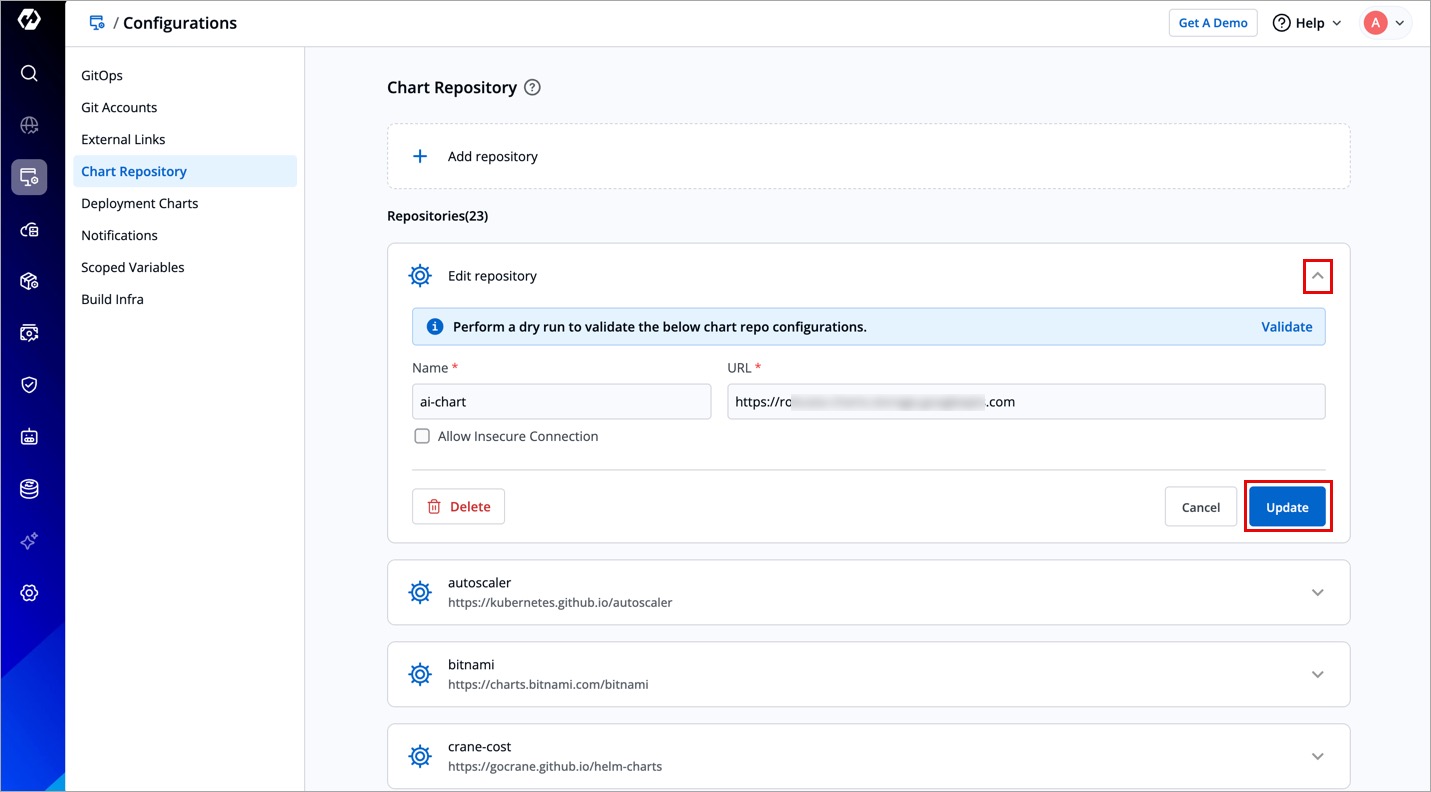Click the search icon in left sidebar
Viewport: 1431px width, 792px height.
[29, 73]
